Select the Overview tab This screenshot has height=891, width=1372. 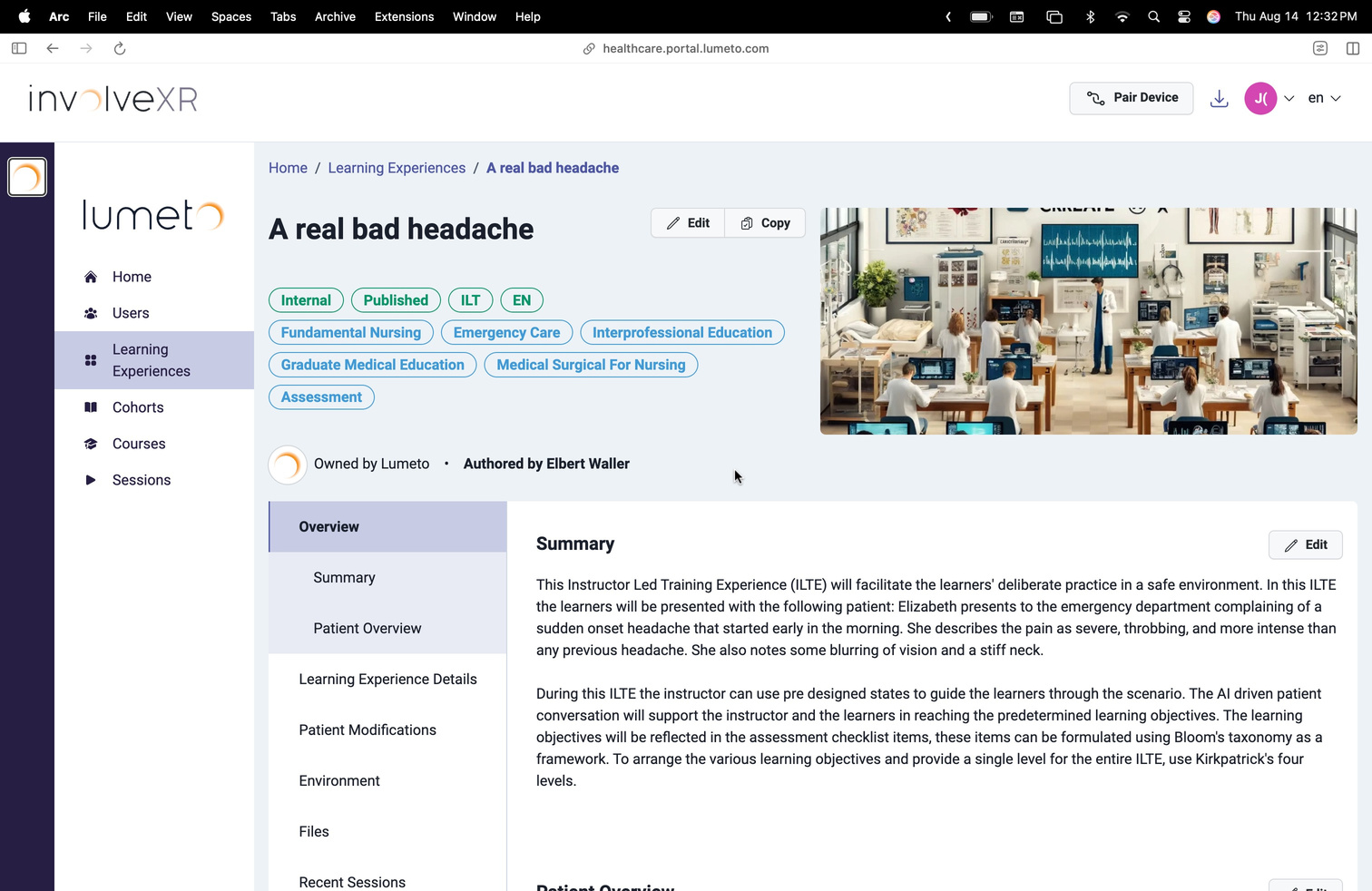pos(387,527)
